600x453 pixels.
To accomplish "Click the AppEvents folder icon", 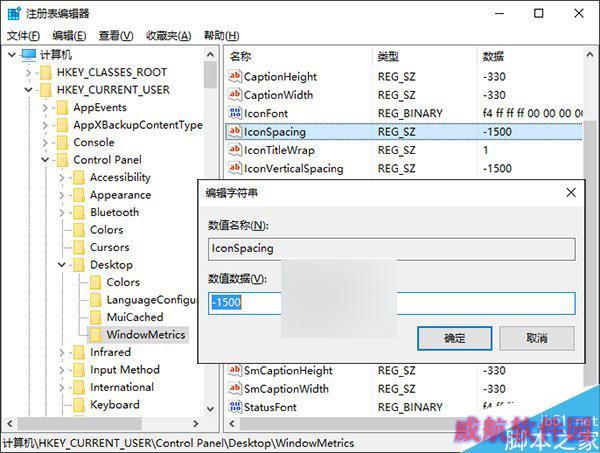I will (x=62, y=108).
